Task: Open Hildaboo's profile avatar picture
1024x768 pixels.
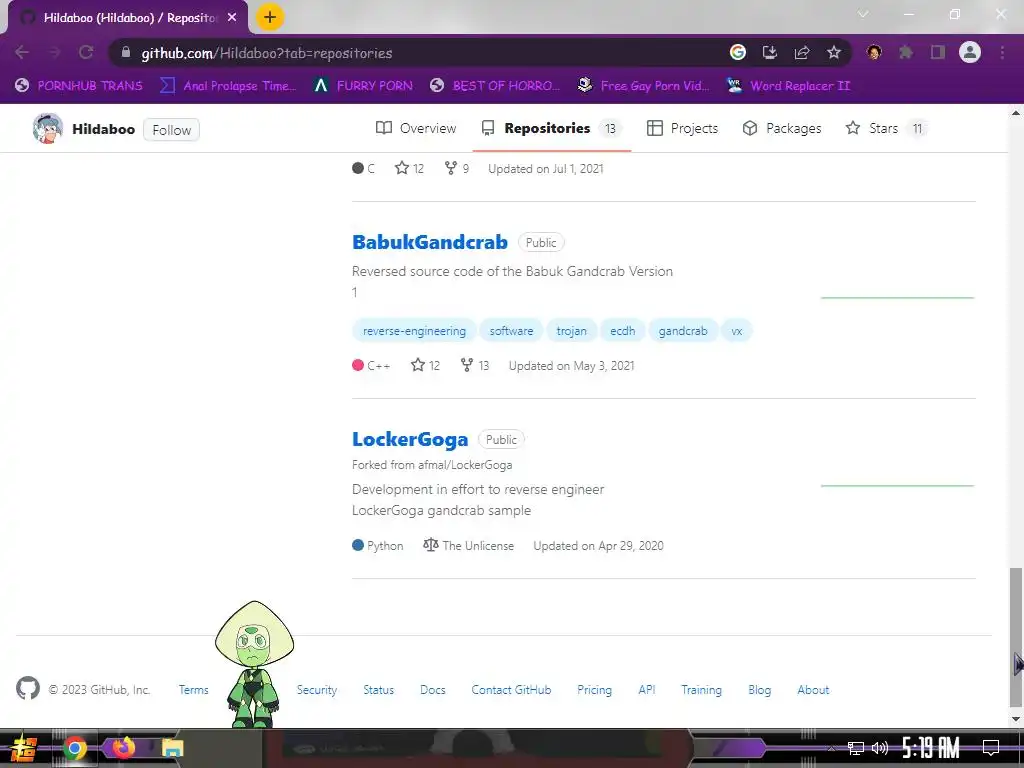Action: coord(48,129)
